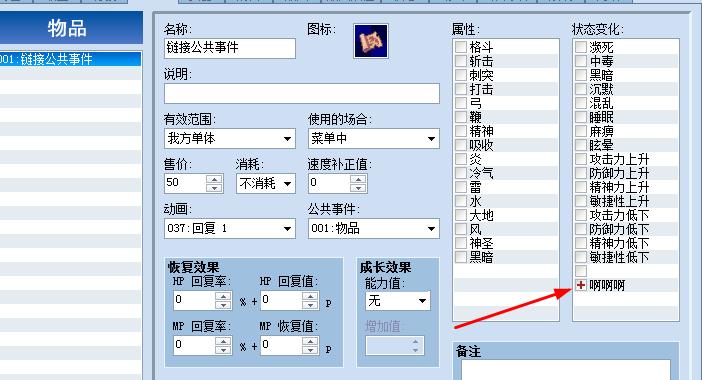Viewport: 702px width, 380px height.
Task: Toggle 精神力低下 state change
Action: [581, 243]
